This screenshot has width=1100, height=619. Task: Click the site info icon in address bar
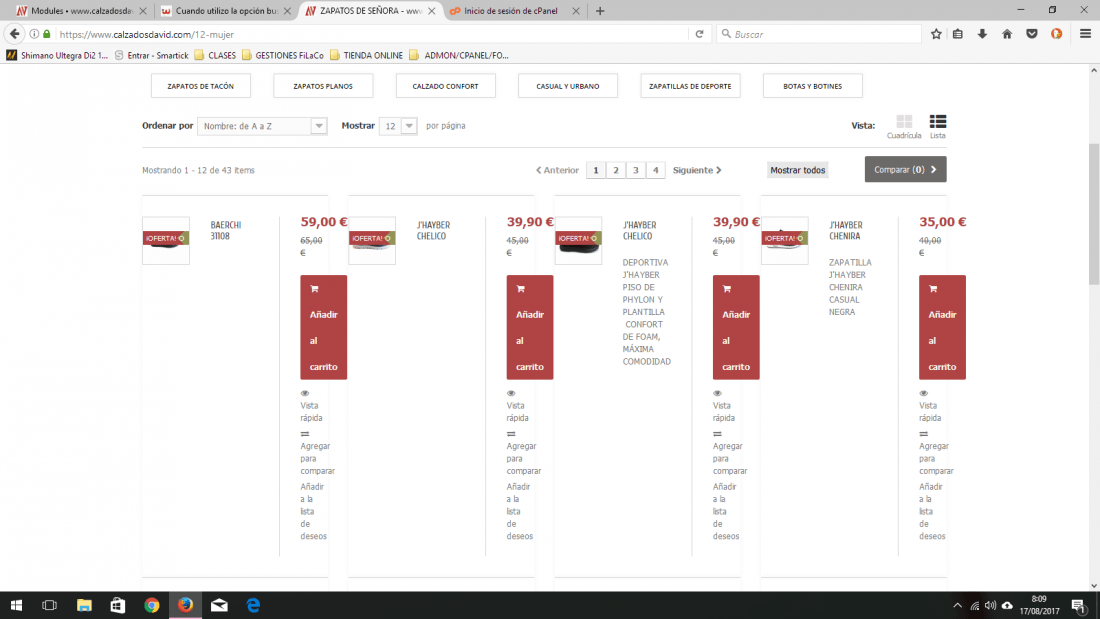[34, 34]
